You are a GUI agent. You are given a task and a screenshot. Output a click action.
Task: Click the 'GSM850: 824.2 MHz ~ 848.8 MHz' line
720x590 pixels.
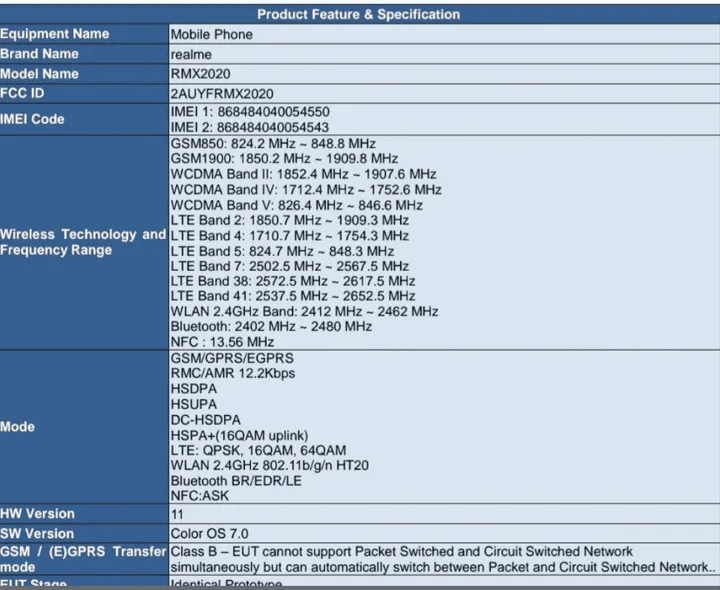coord(273,143)
